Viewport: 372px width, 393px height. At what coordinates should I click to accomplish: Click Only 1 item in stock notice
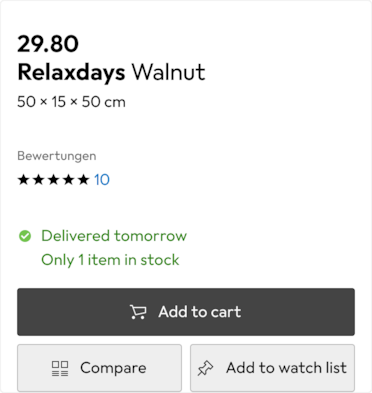click(110, 260)
